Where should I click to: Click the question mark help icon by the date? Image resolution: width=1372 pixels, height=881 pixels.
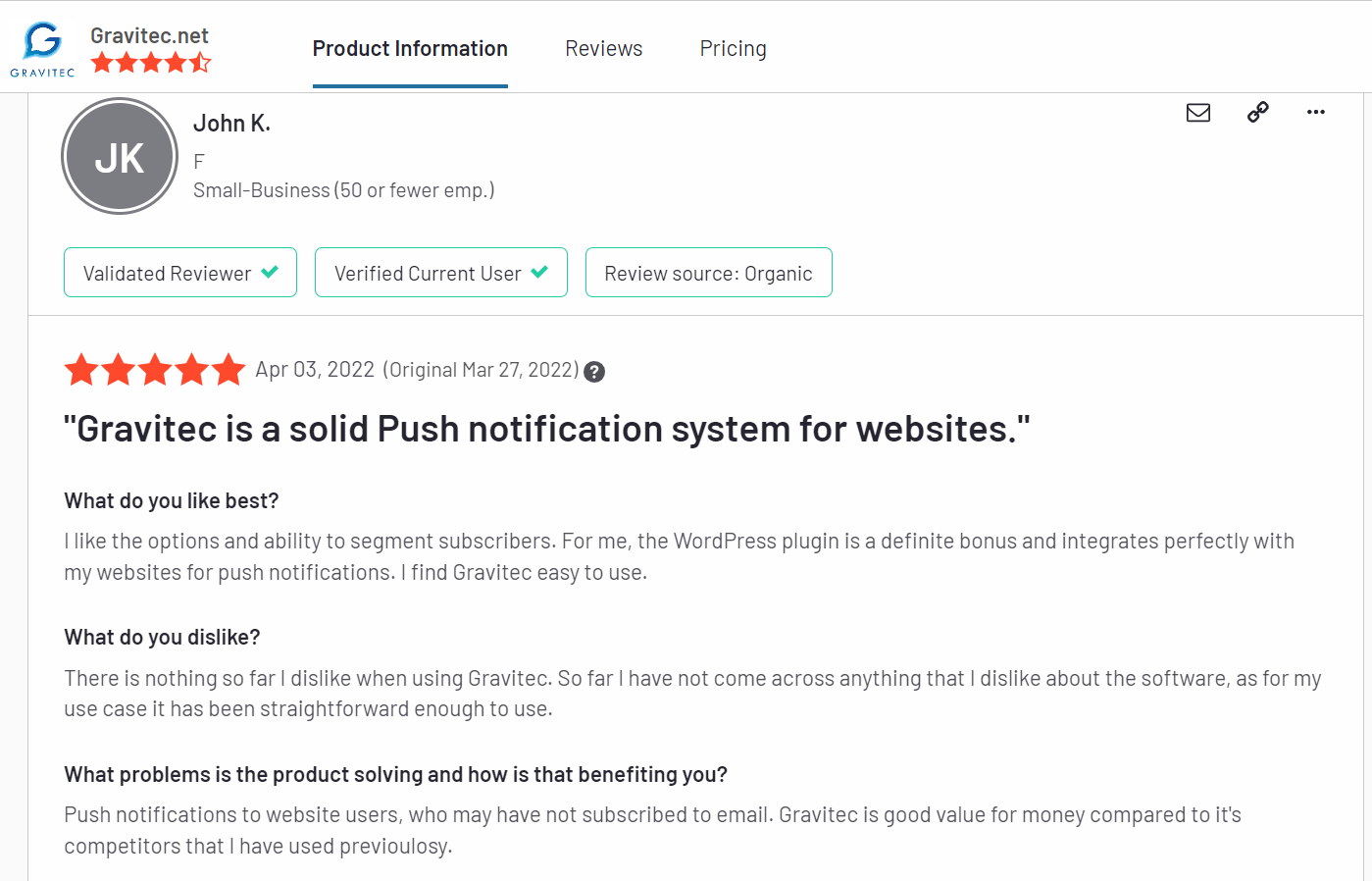click(x=594, y=372)
